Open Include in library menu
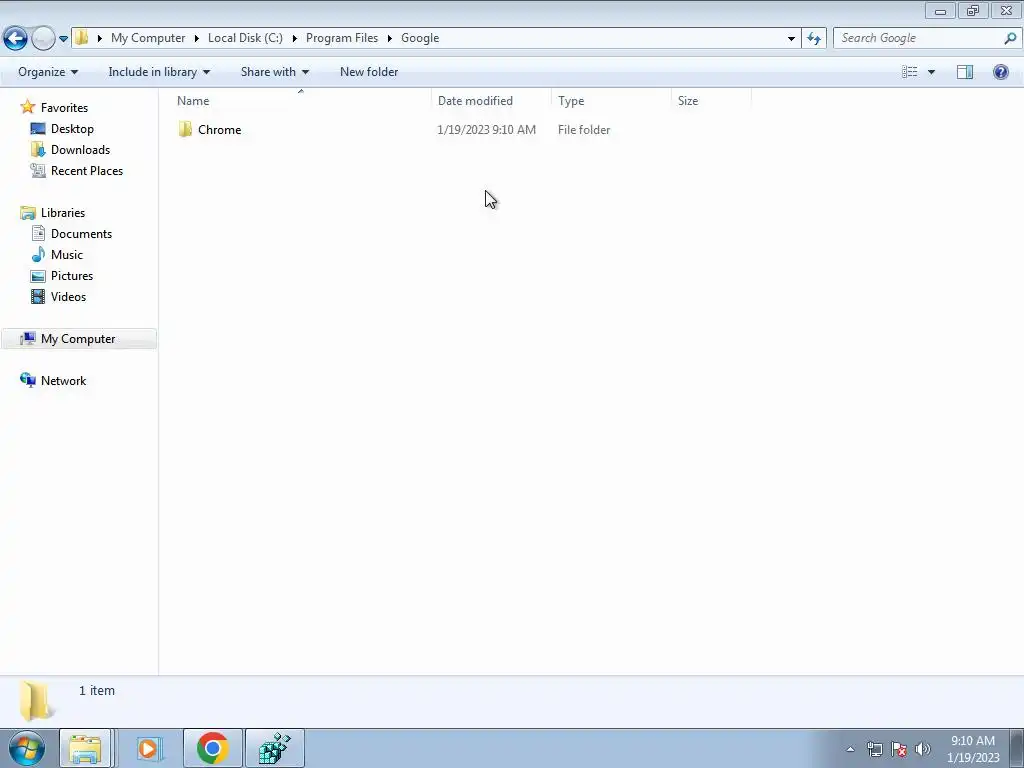This screenshot has height=768, width=1024. coord(159,72)
